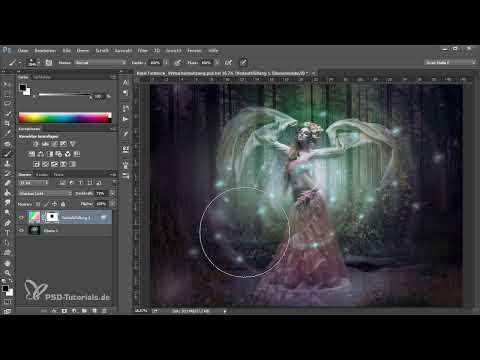Select the Clone Stamp tool
The width and height of the screenshot is (480, 360).
click(7, 164)
